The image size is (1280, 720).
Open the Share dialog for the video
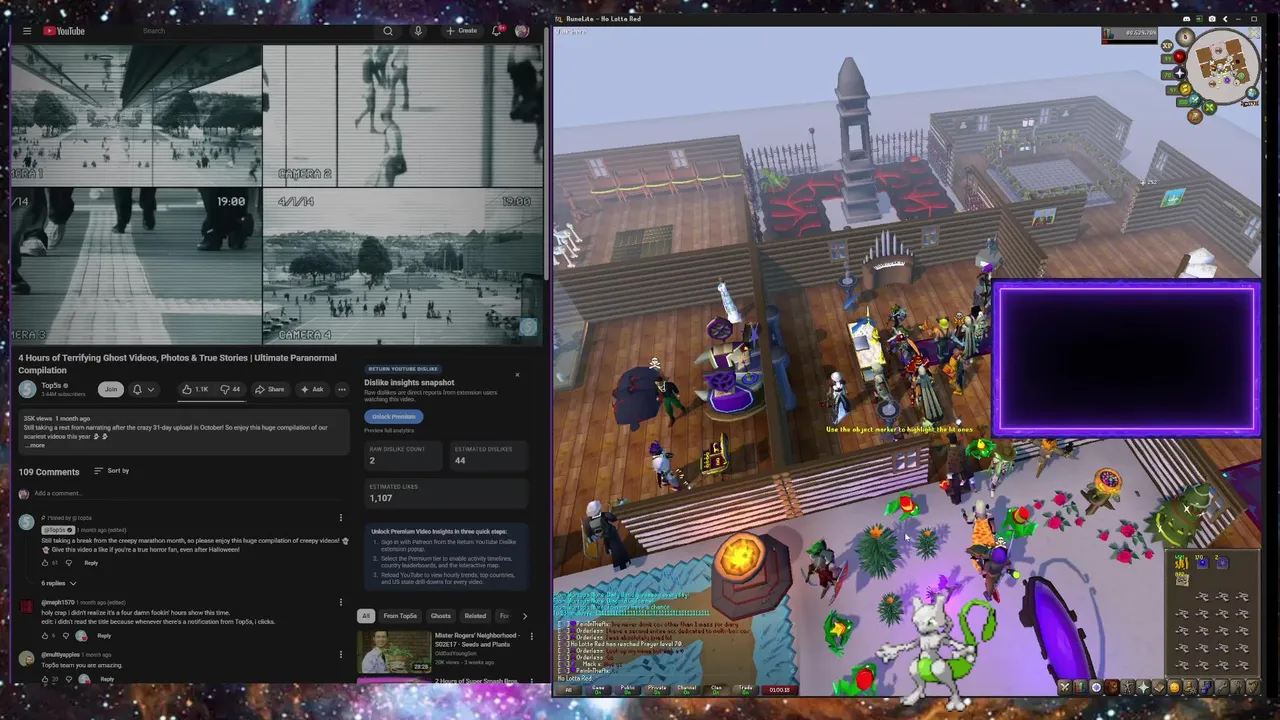pyautogui.click(x=270, y=389)
